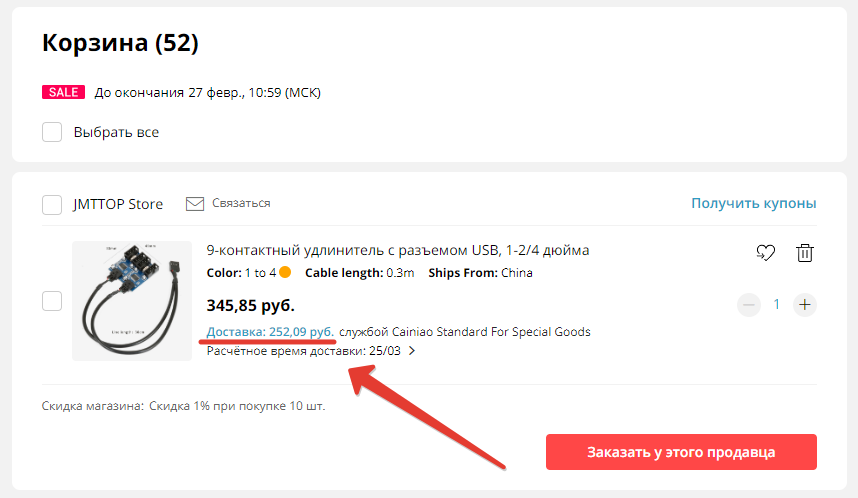
Task: Open the product thumbnail image
Action: tap(132, 301)
